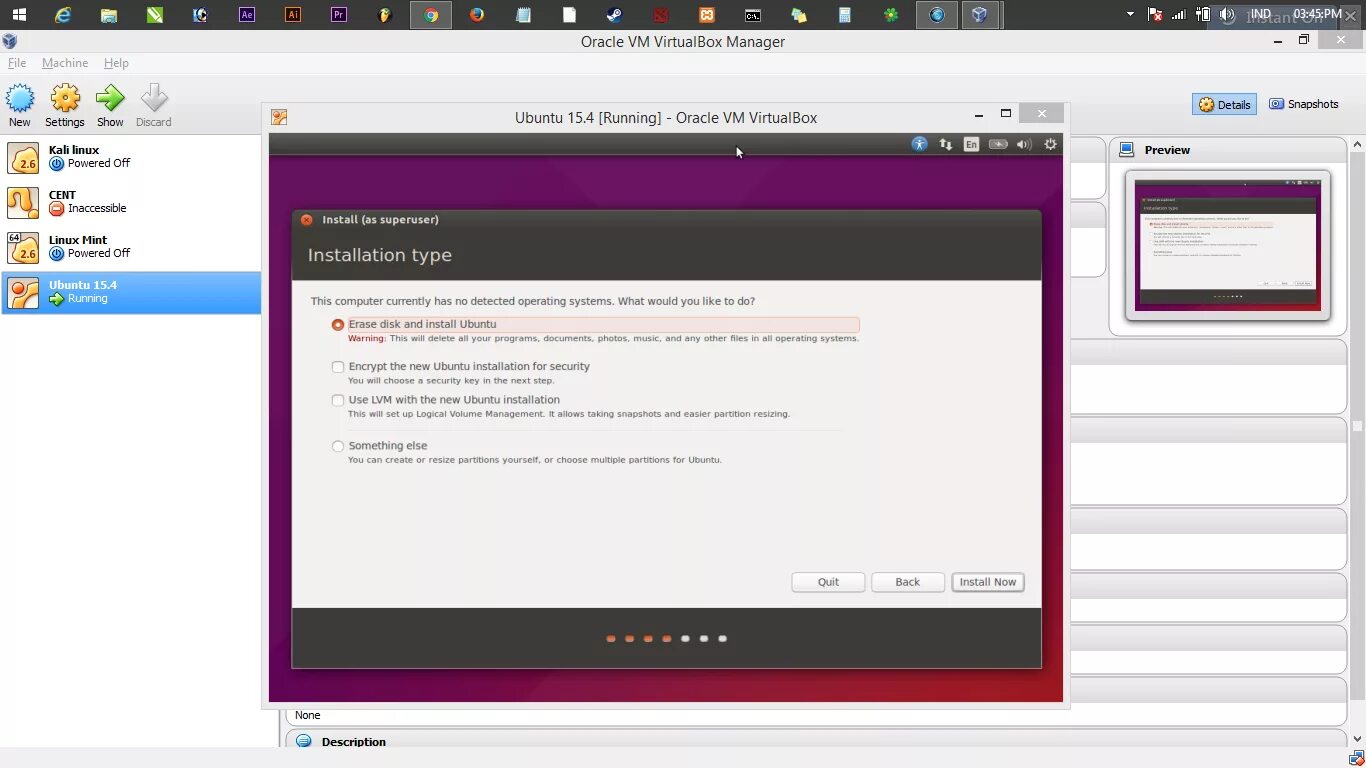Viewport: 1366px width, 768px height.
Task: Launch After Effects from the taskbar
Action: coord(247,15)
